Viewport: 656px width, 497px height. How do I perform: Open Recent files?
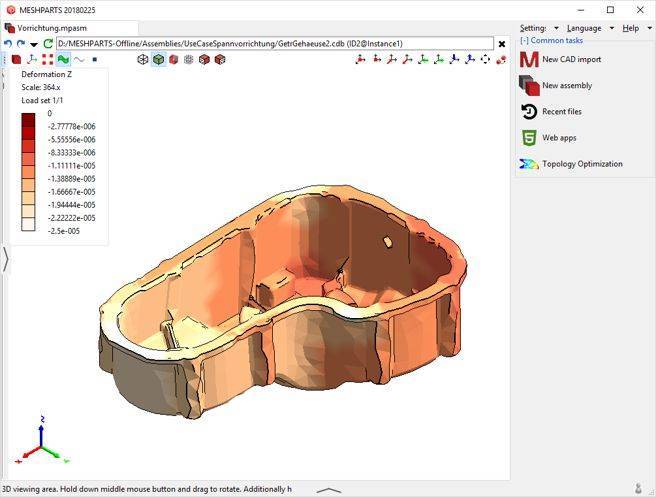[x=561, y=112]
